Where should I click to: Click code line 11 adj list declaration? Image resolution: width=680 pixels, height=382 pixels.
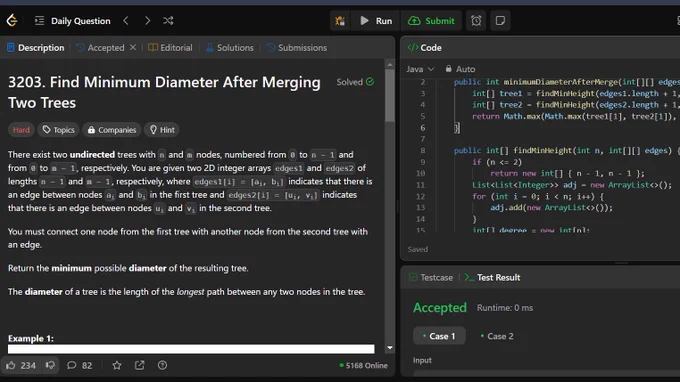(572, 185)
